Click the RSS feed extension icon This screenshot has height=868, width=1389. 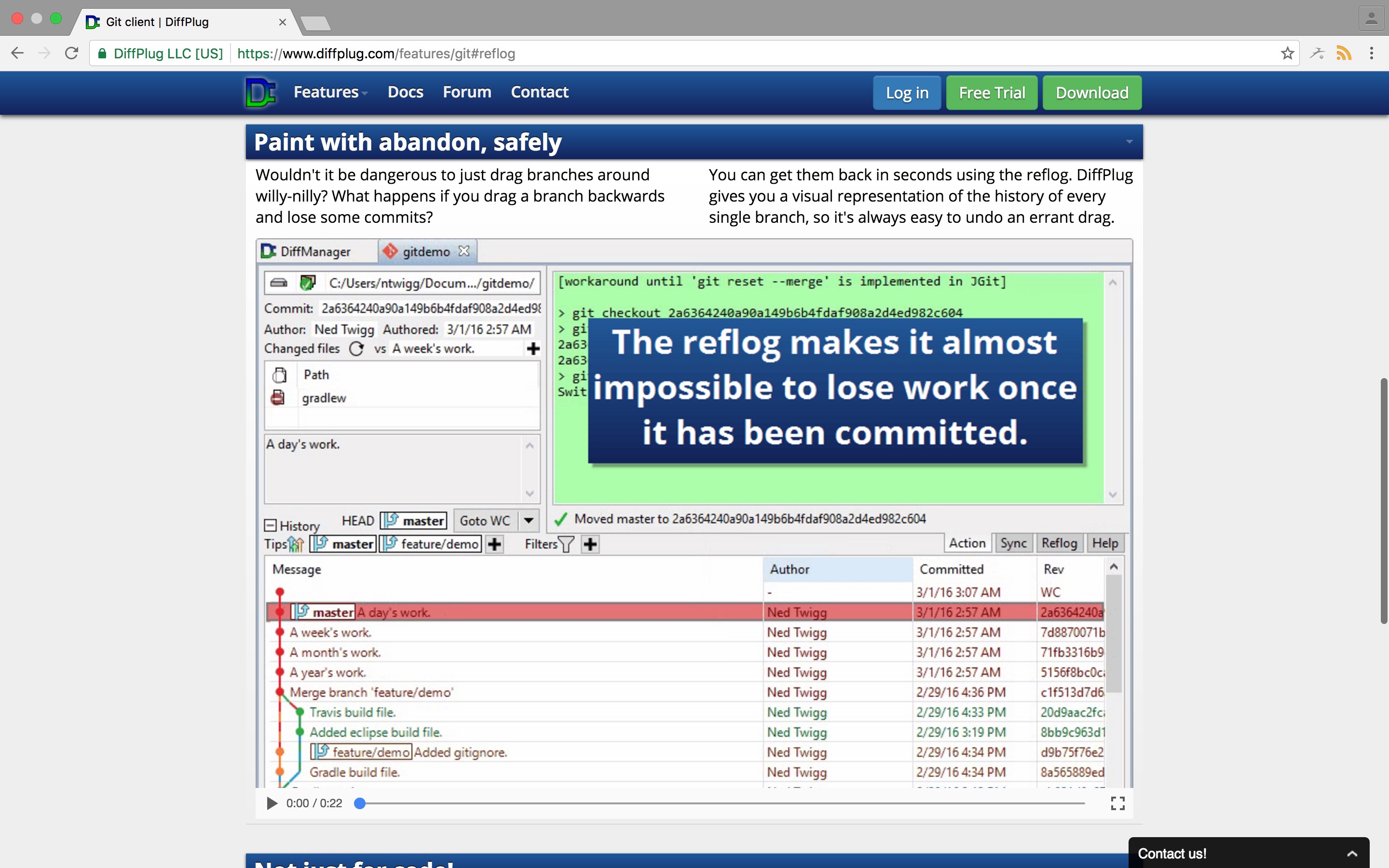tap(1344, 54)
